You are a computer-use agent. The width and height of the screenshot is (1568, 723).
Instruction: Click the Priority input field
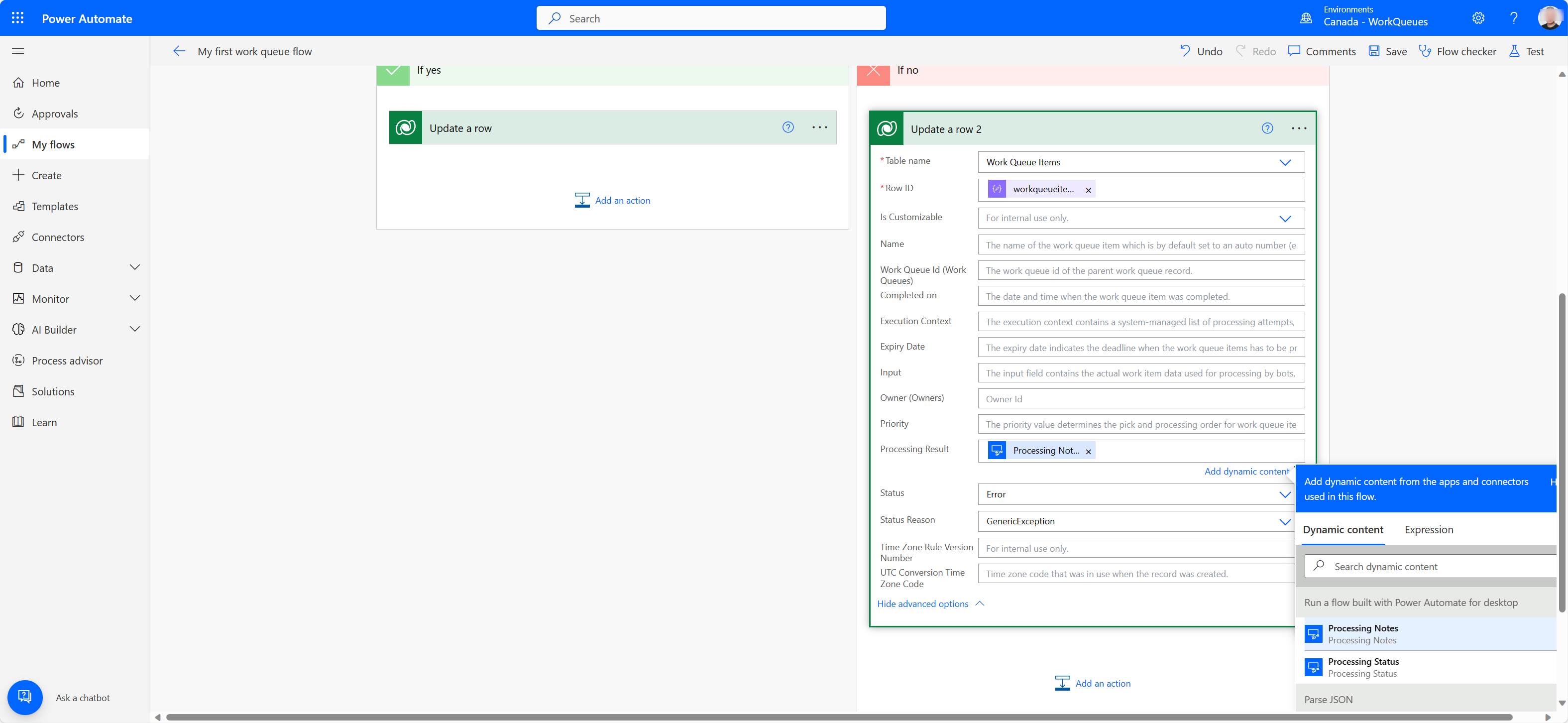[x=1141, y=425]
